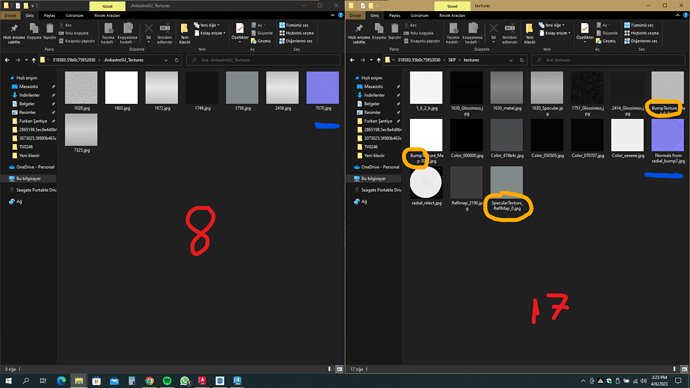Image resolution: width=690 pixels, height=388 pixels.
Task: Click search box in left window
Action: pos(264,60)
